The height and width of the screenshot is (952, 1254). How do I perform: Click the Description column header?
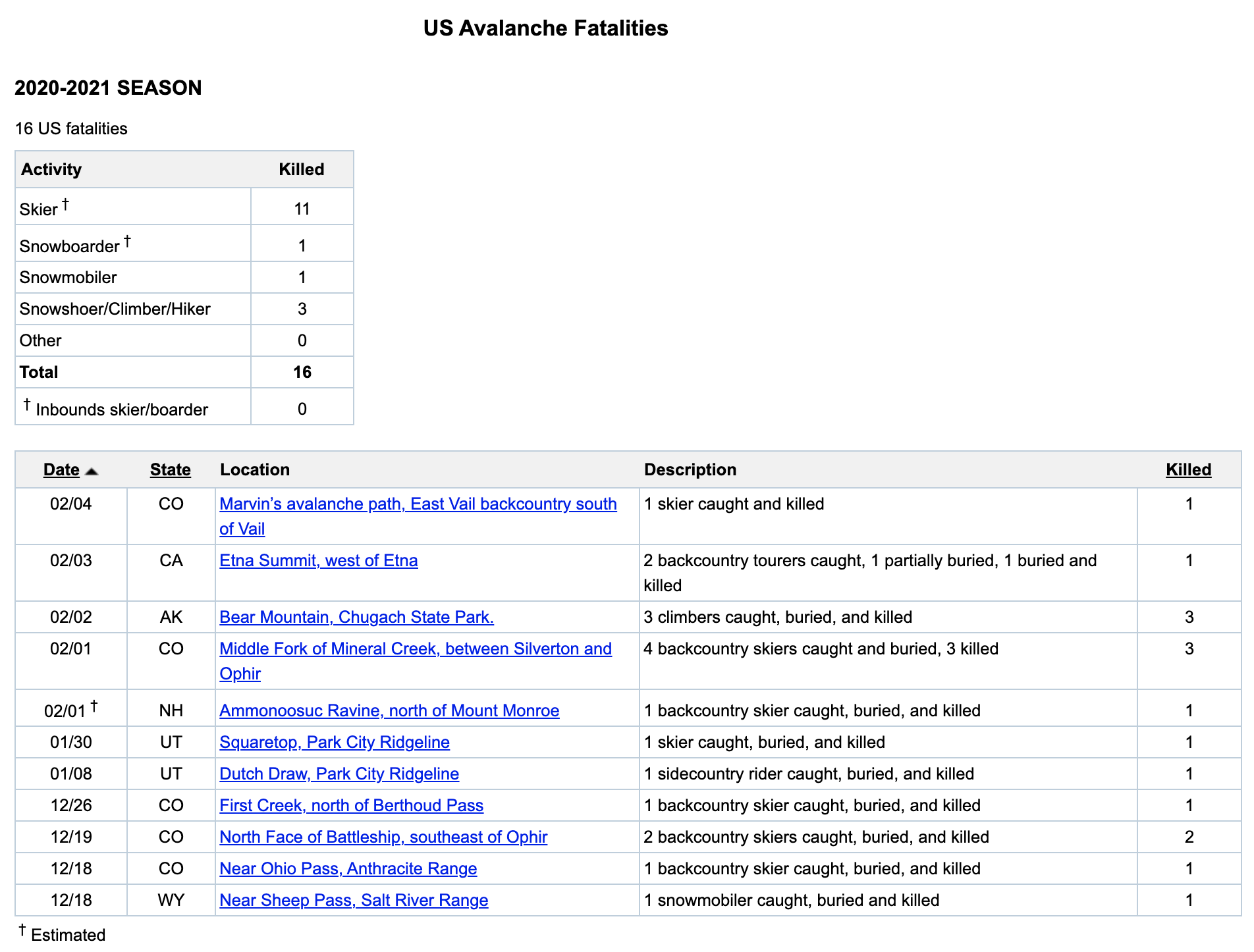click(x=690, y=469)
